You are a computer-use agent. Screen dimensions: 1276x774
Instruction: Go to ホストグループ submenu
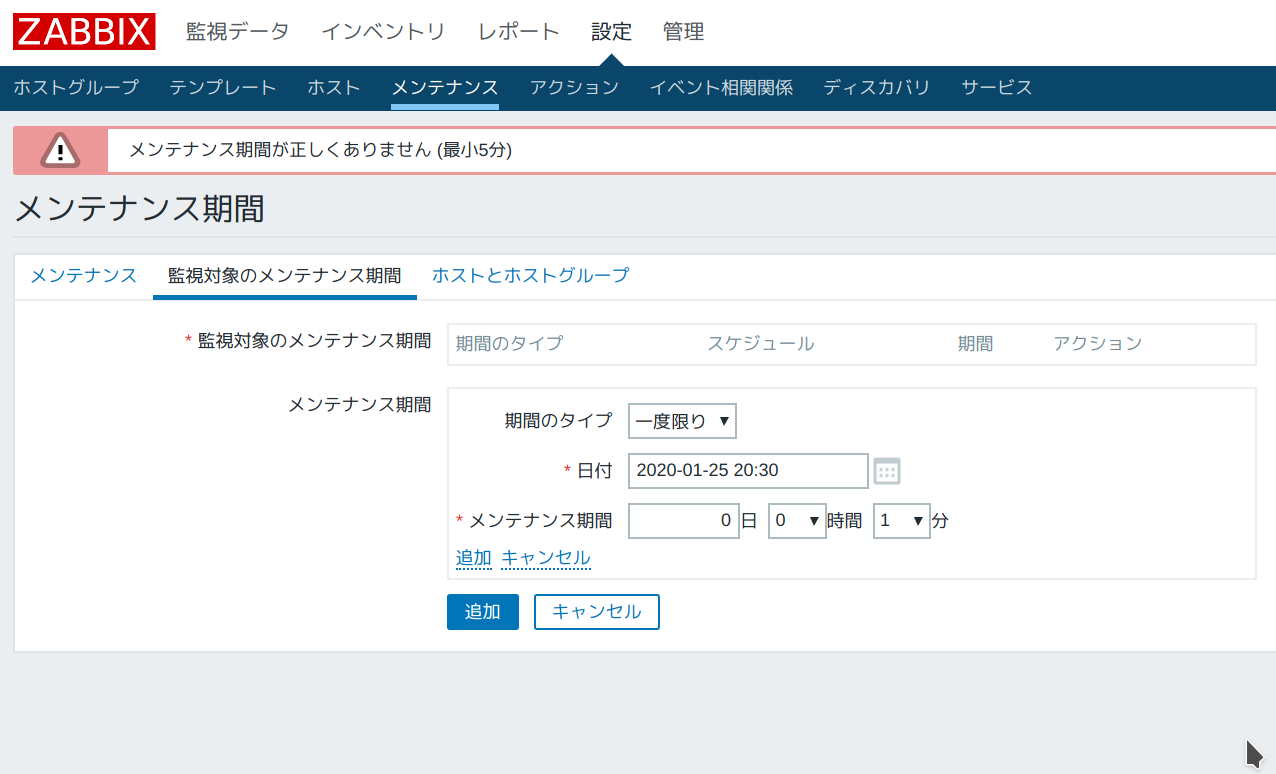pyautogui.click(x=76, y=87)
